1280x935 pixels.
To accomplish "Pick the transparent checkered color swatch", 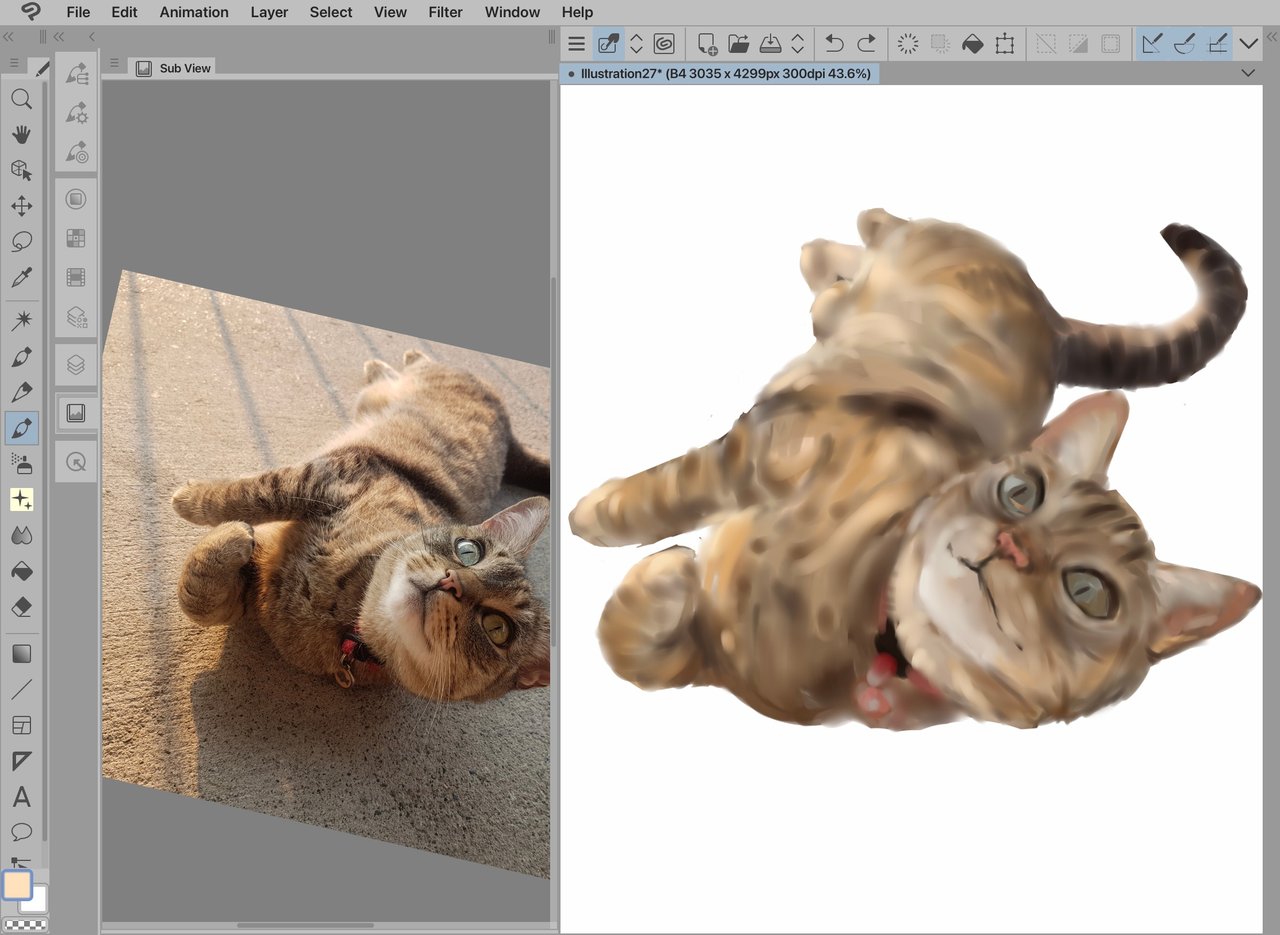I will pyautogui.click(x=25, y=924).
